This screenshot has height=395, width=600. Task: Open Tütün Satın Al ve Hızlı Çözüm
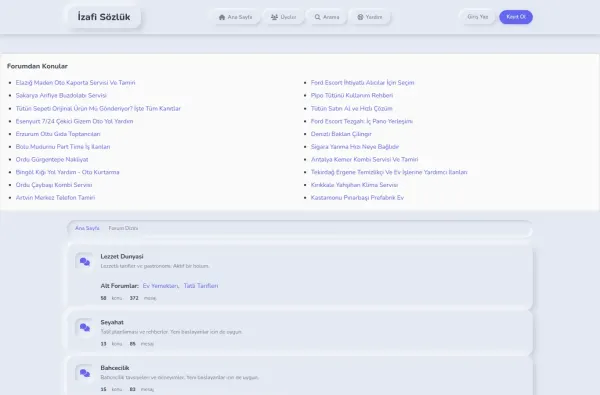point(352,108)
